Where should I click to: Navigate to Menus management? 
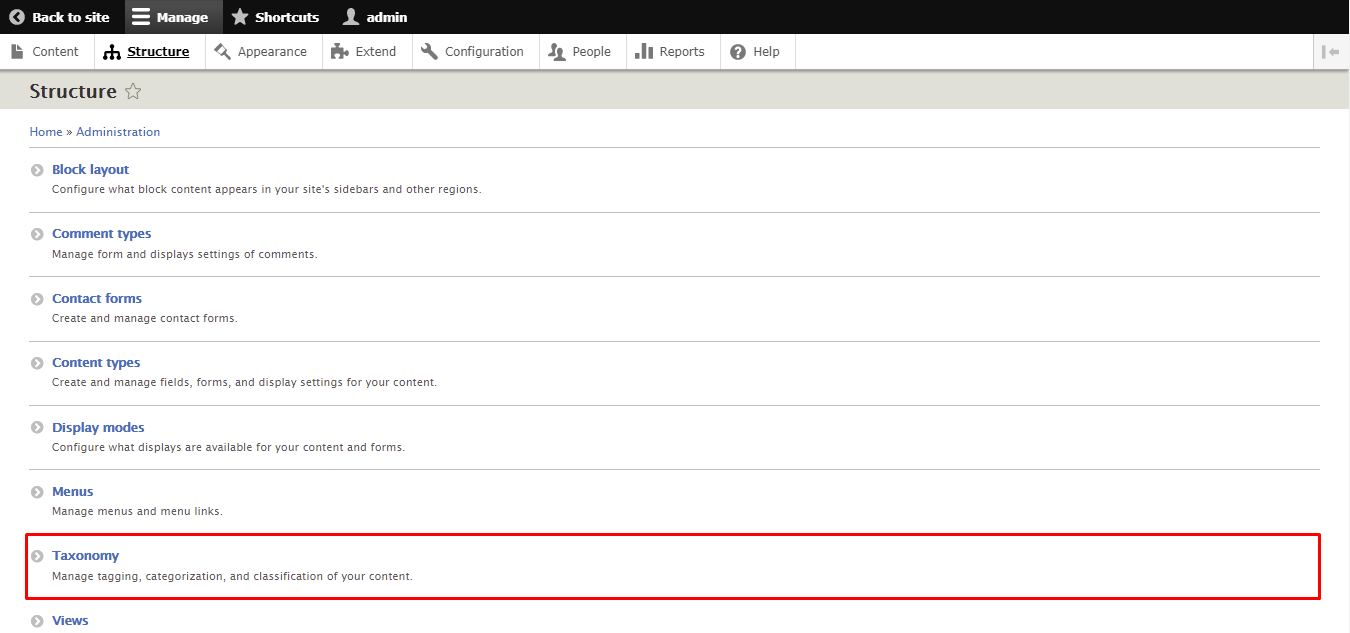click(72, 491)
